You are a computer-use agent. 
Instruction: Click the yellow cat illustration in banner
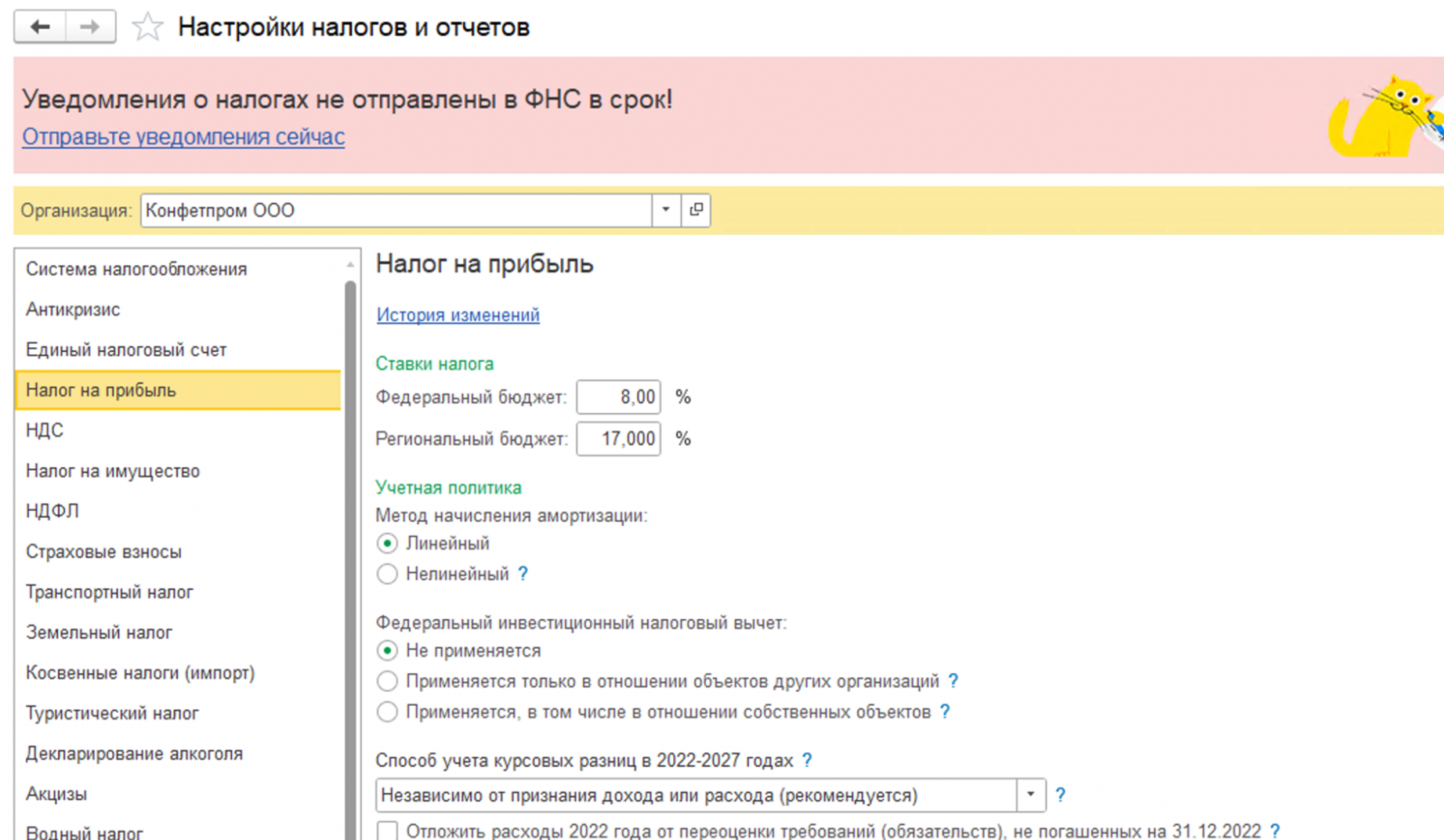tap(1385, 117)
